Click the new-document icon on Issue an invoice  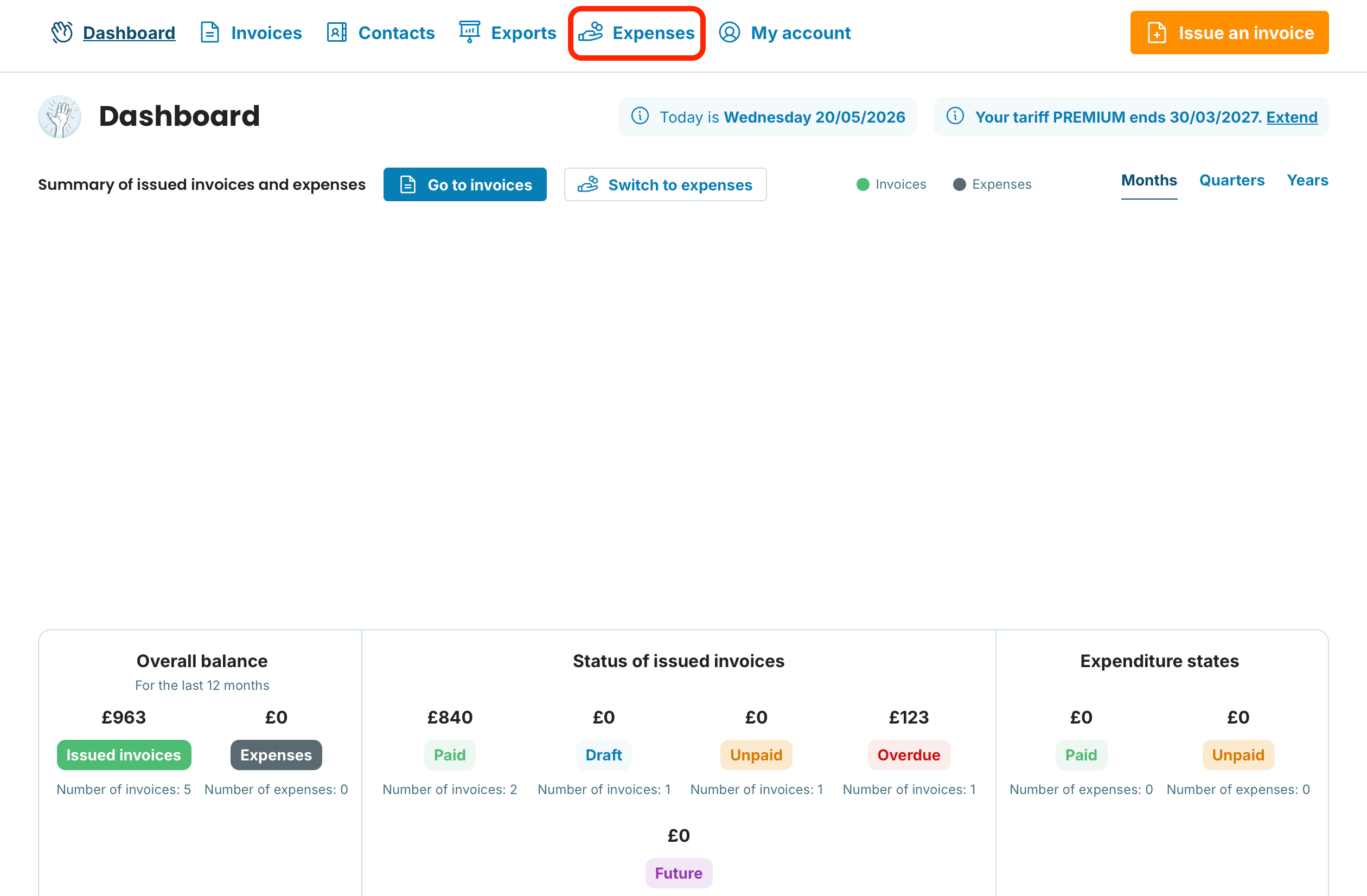[x=1157, y=33]
